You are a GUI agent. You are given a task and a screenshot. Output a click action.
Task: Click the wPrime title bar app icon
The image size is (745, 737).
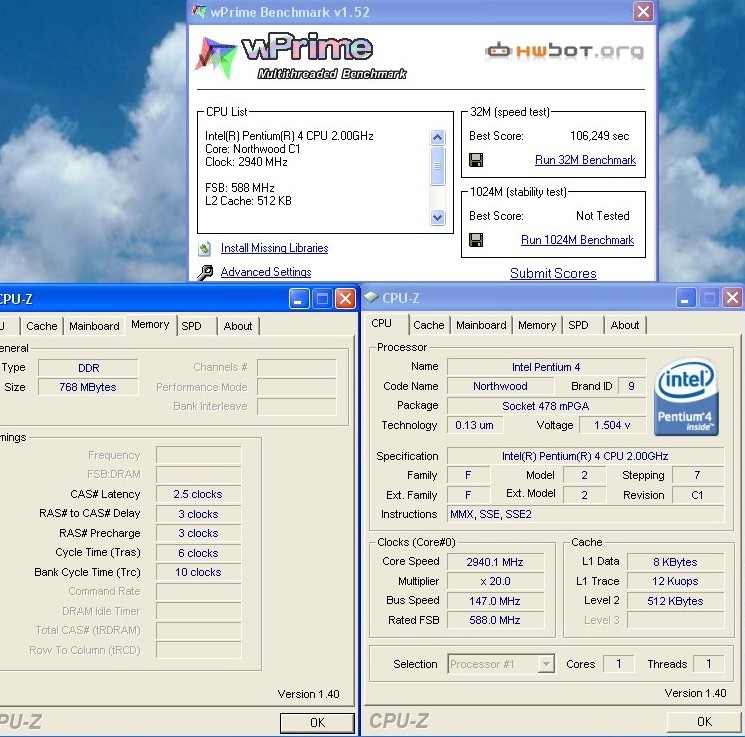[x=199, y=11]
